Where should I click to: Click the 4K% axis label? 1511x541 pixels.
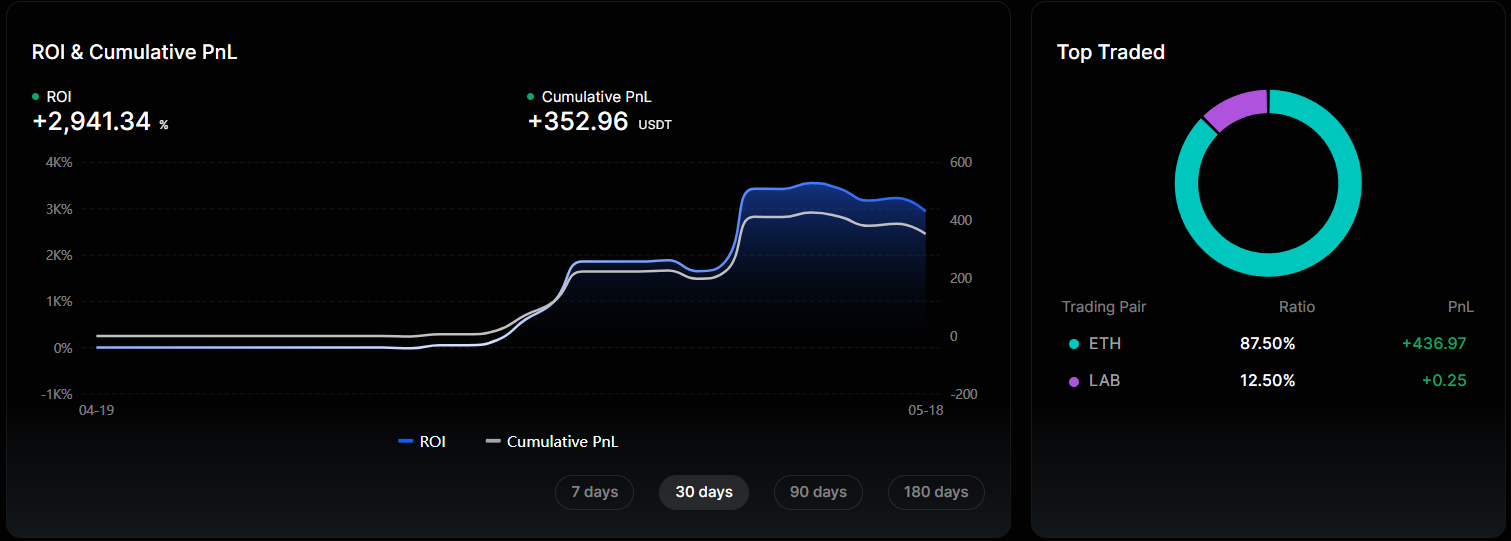coord(57,163)
